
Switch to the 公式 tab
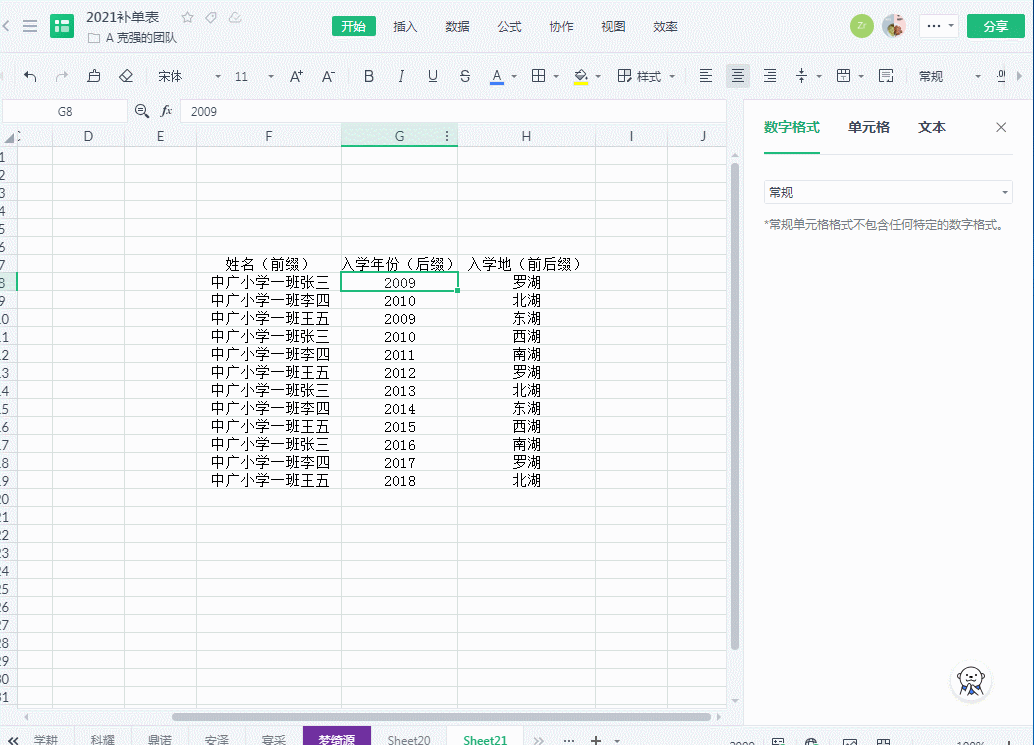pos(509,26)
